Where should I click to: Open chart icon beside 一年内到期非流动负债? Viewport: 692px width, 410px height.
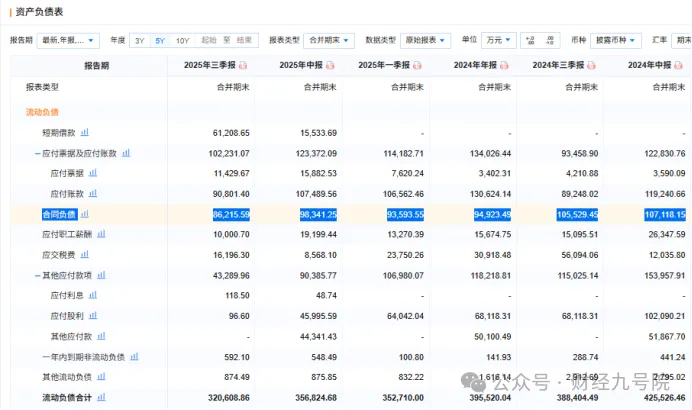pyautogui.click(x=134, y=356)
